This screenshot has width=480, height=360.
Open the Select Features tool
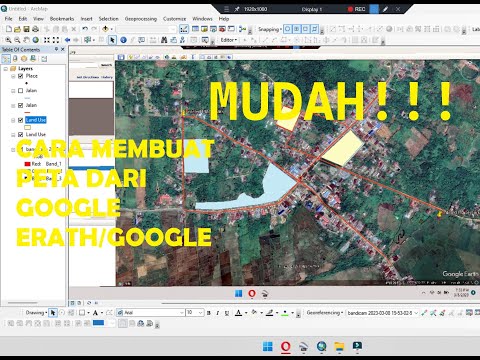(88, 40)
